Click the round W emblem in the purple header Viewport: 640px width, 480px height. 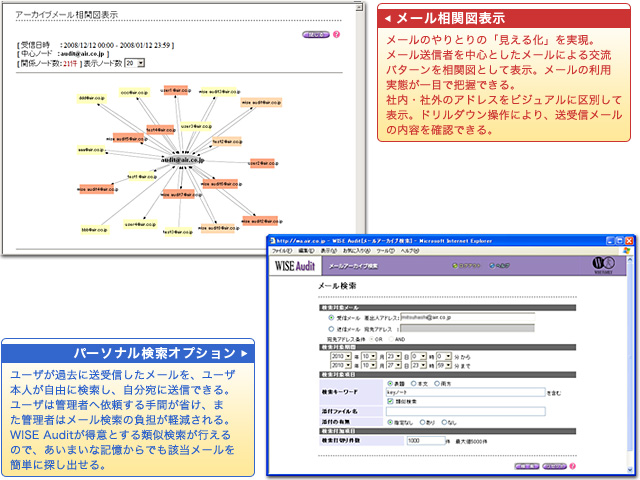click(603, 264)
